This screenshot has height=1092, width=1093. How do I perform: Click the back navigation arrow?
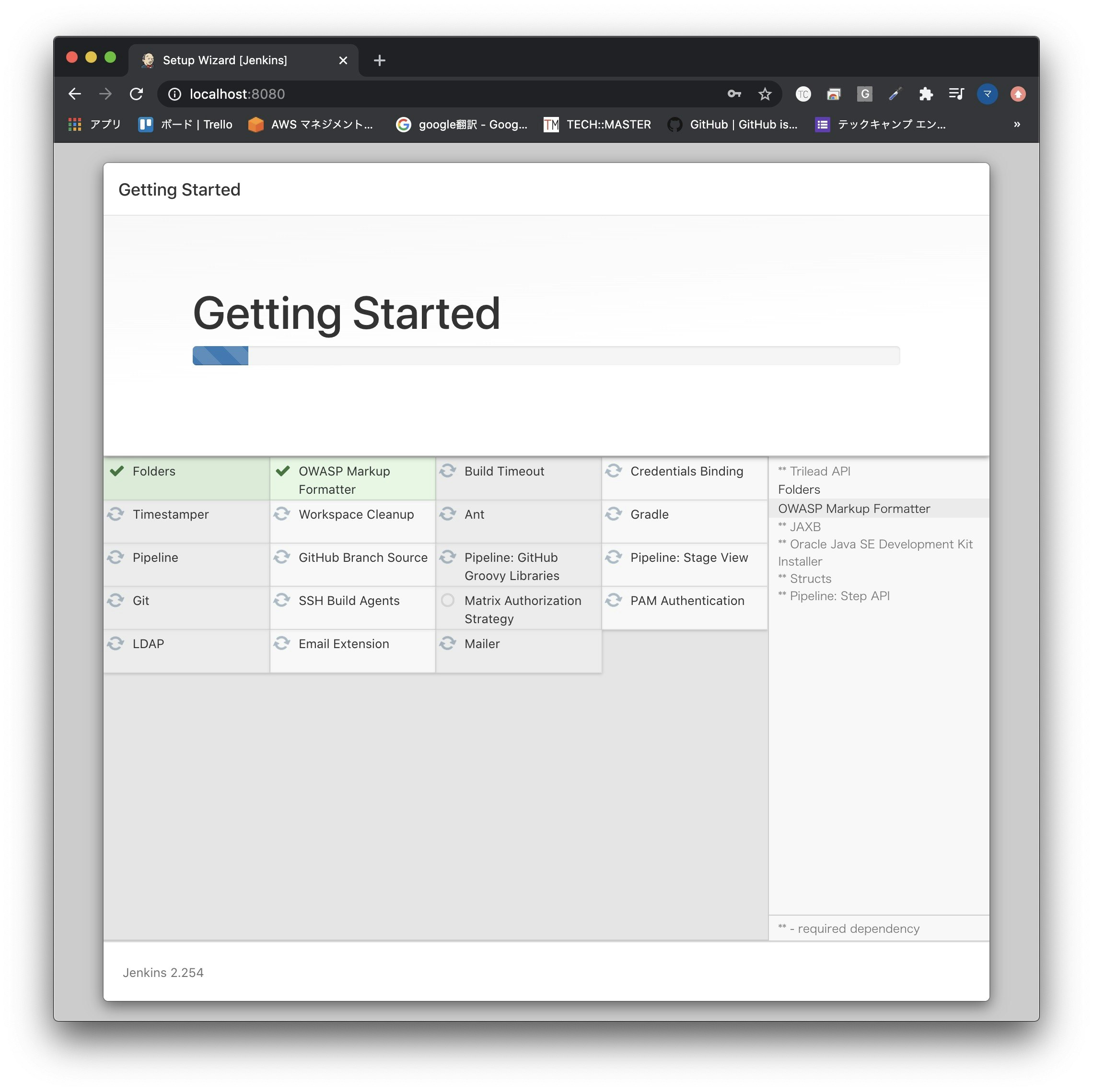coord(75,94)
